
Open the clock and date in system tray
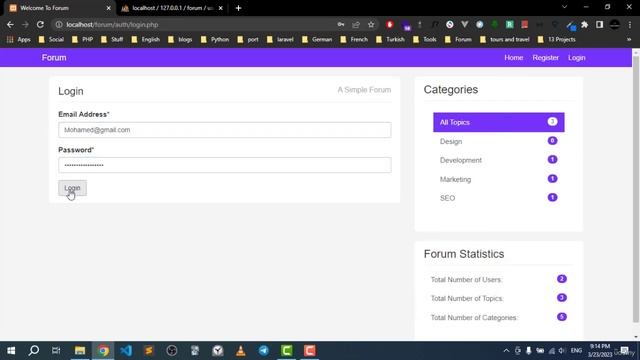click(600, 351)
